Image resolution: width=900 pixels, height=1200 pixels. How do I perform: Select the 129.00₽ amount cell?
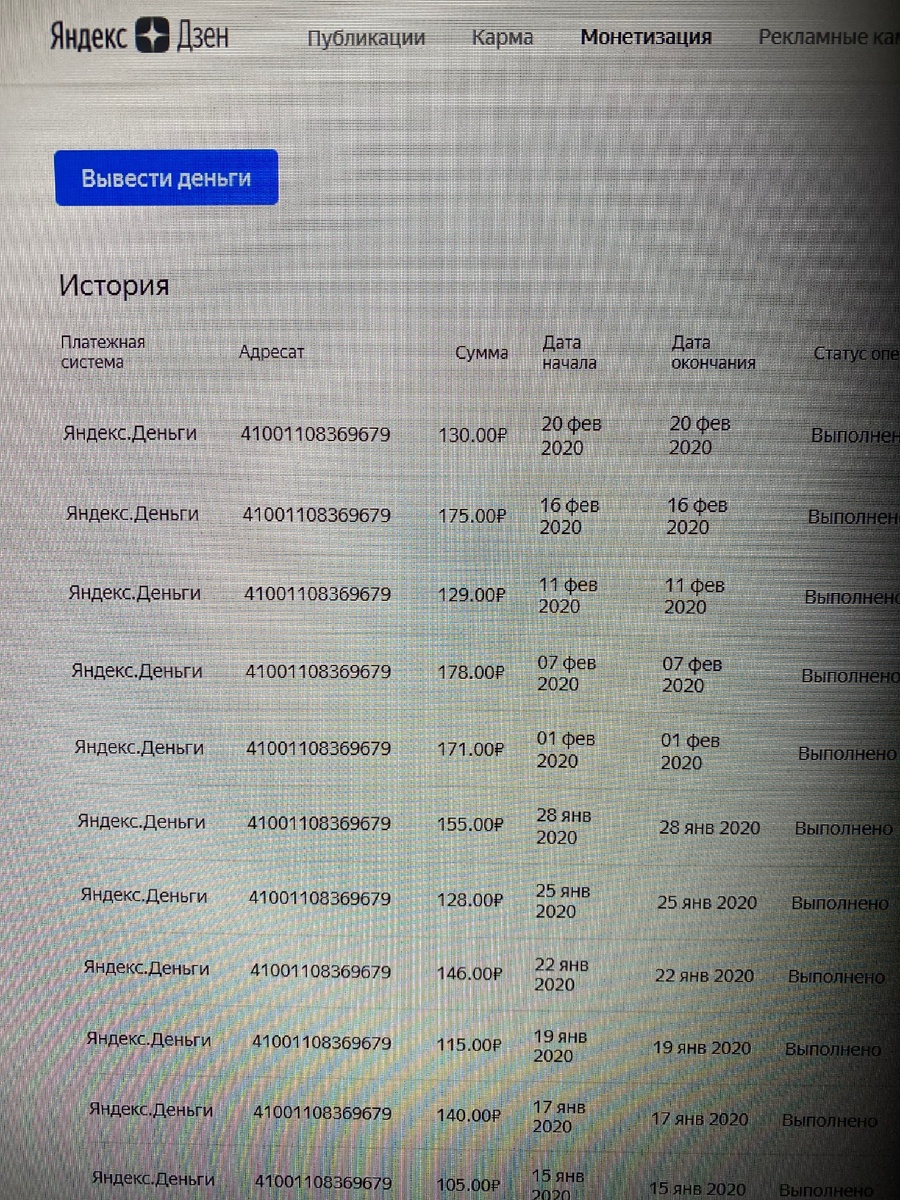[x=471, y=594]
